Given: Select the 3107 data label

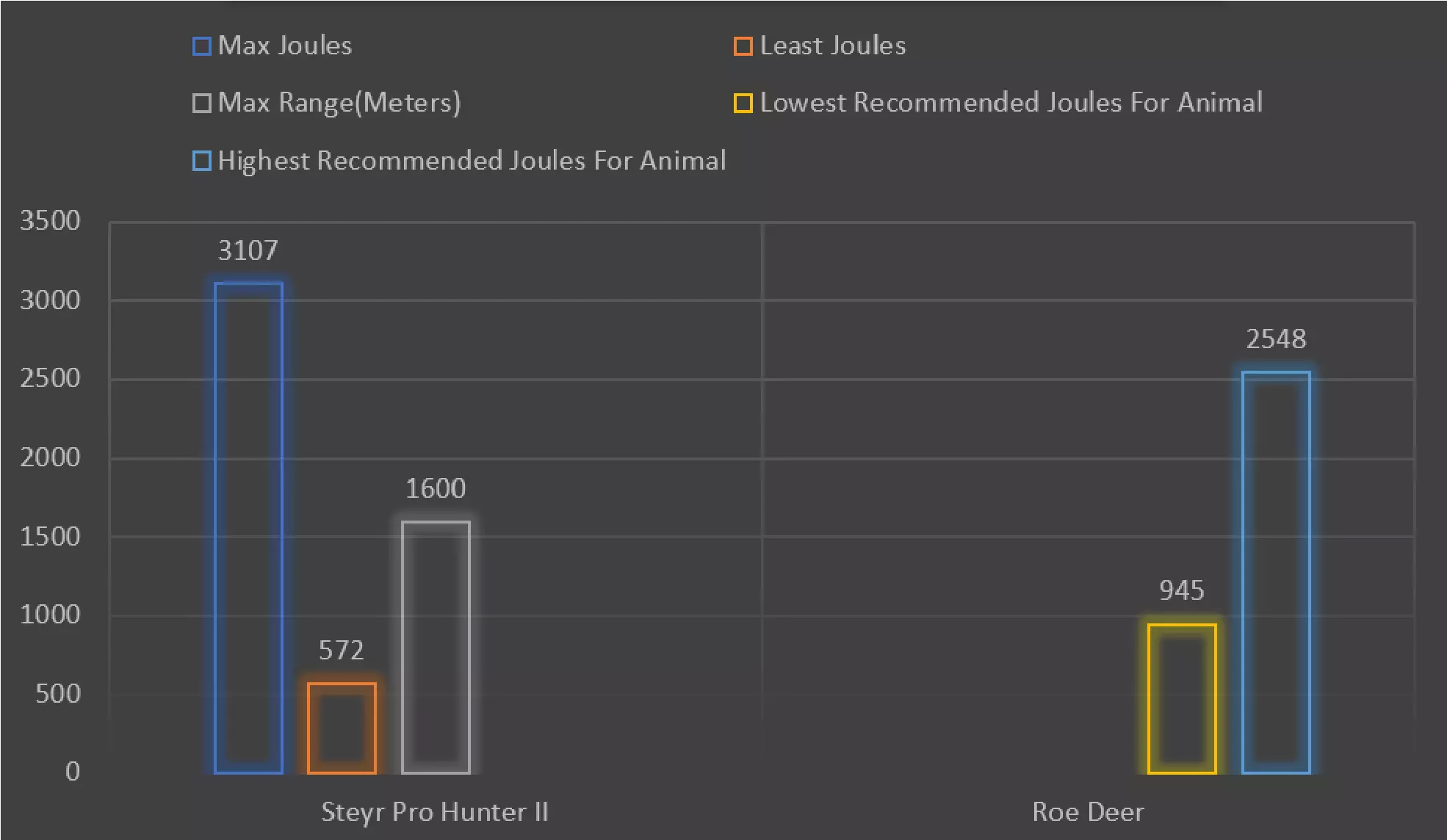Looking at the screenshot, I should [x=248, y=251].
